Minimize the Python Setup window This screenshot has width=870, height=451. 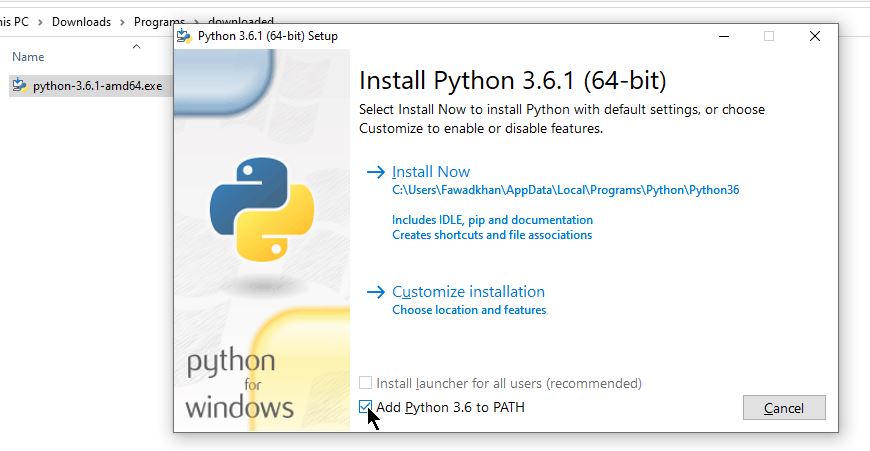[724, 36]
